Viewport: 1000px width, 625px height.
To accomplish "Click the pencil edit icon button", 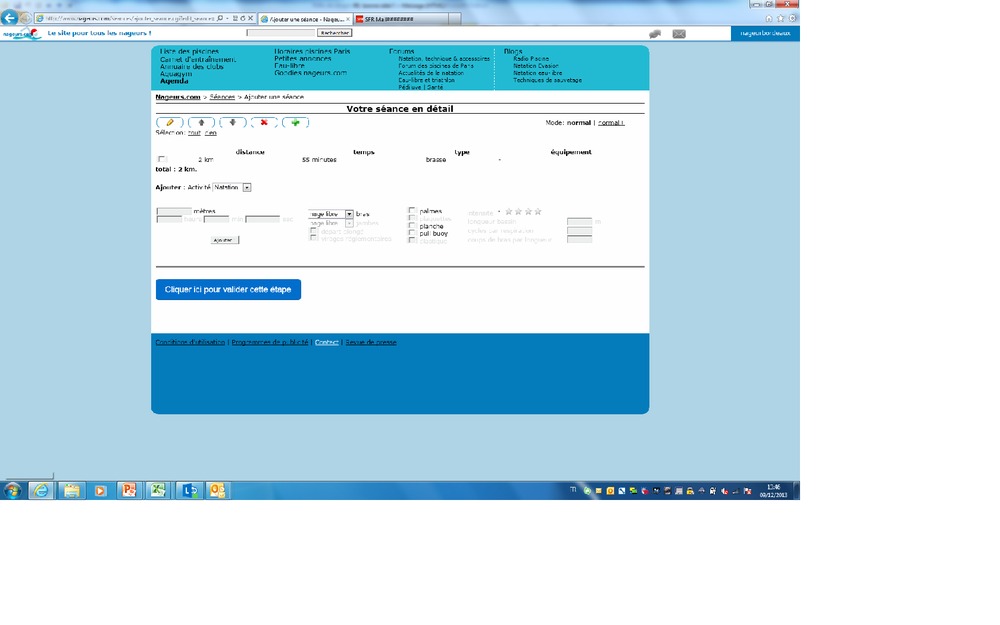I will point(170,122).
